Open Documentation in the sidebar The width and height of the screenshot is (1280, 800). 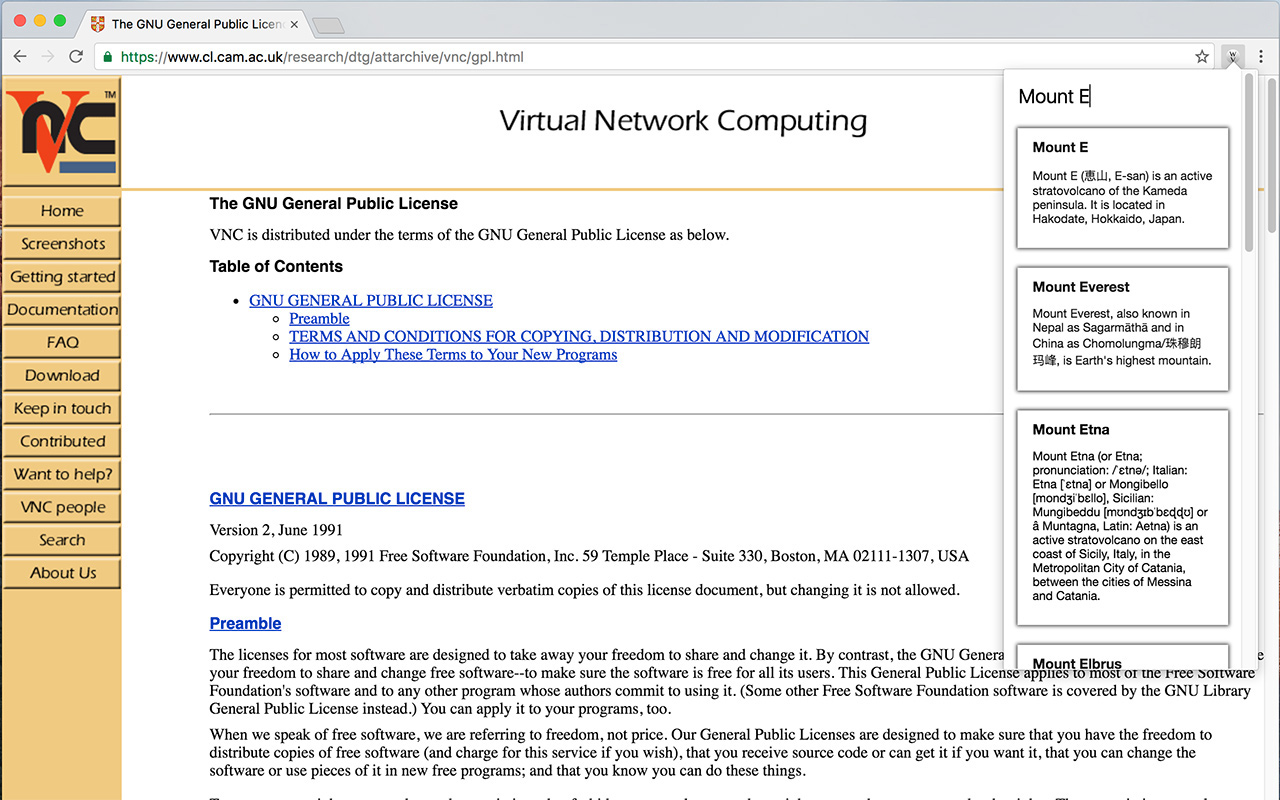tap(62, 310)
